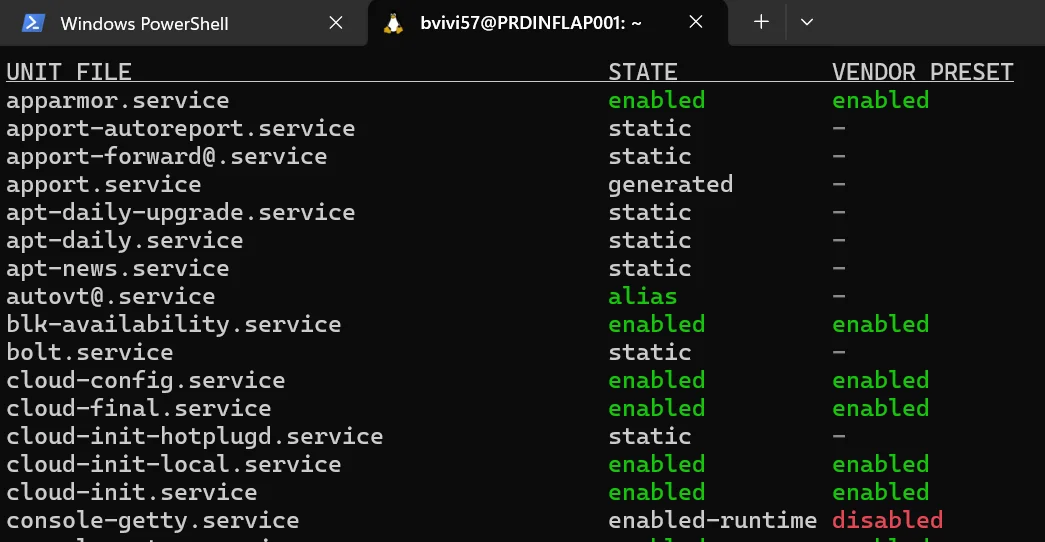Click cloud-config.service unit name
Image resolution: width=1045 pixels, height=542 pixels.
point(146,381)
